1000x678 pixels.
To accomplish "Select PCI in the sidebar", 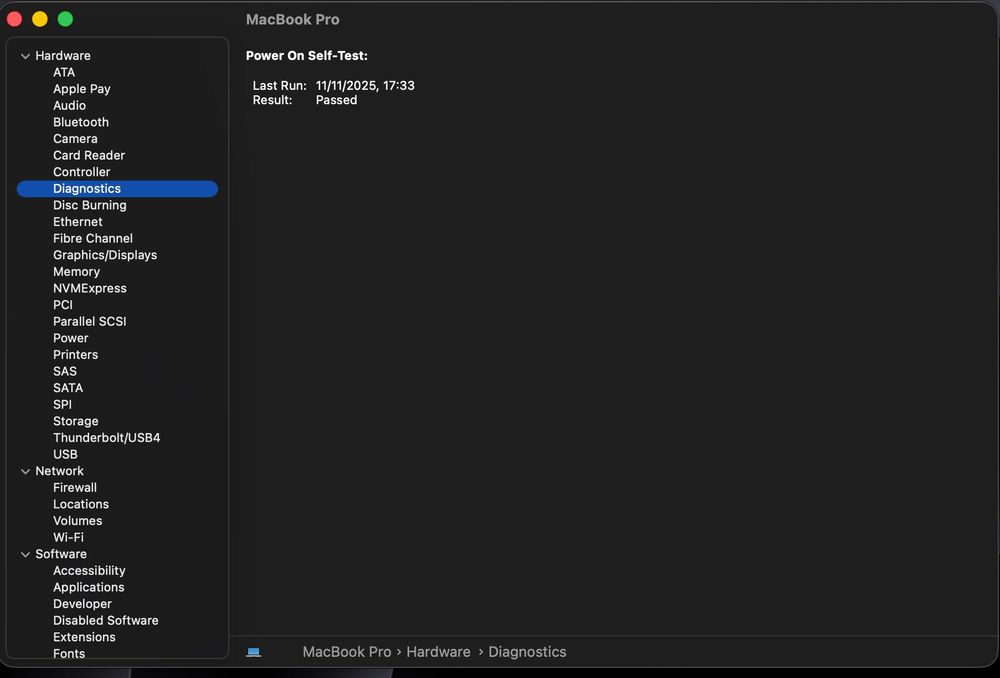I will pyautogui.click(x=62, y=304).
